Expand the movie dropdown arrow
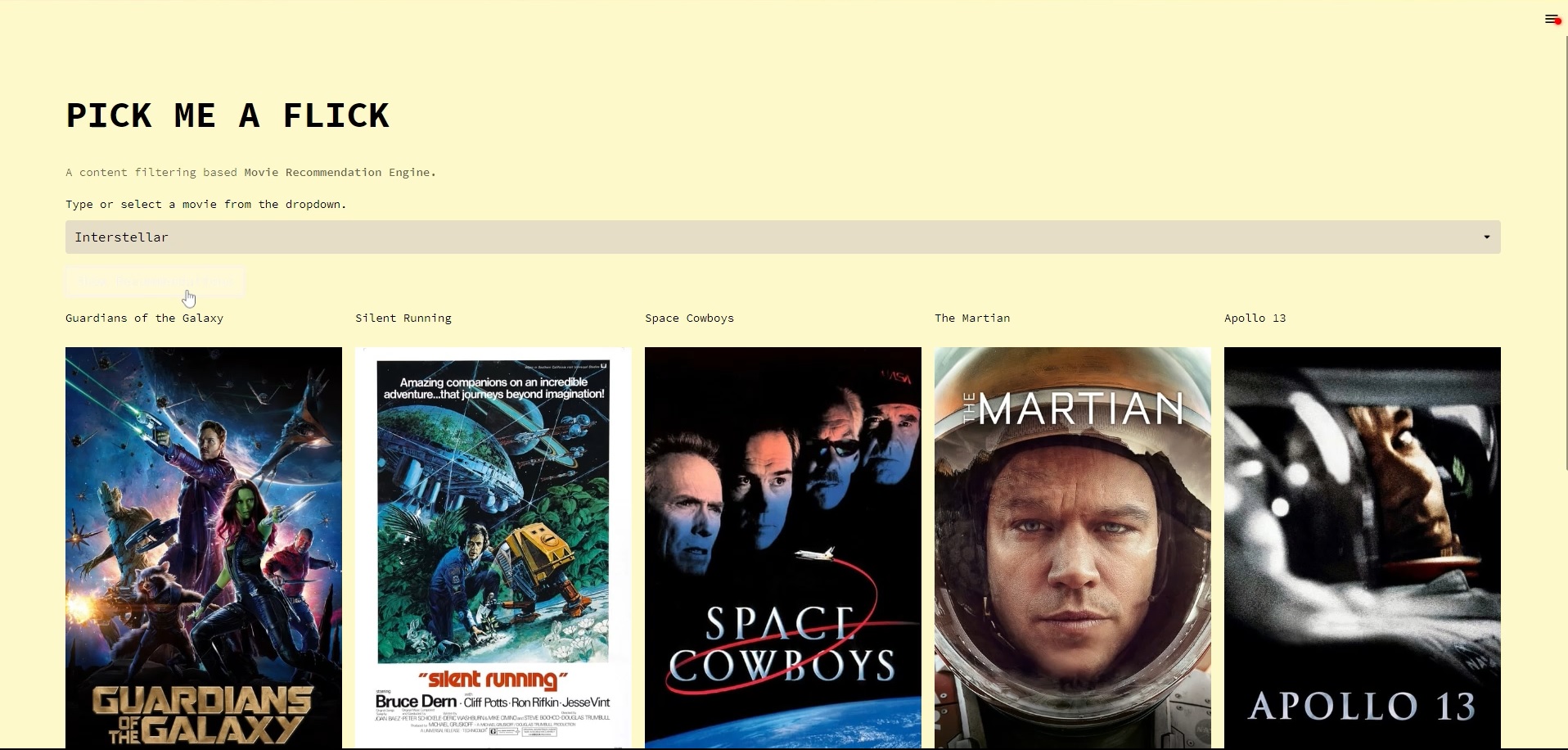This screenshot has height=750, width=1568. tap(1486, 237)
